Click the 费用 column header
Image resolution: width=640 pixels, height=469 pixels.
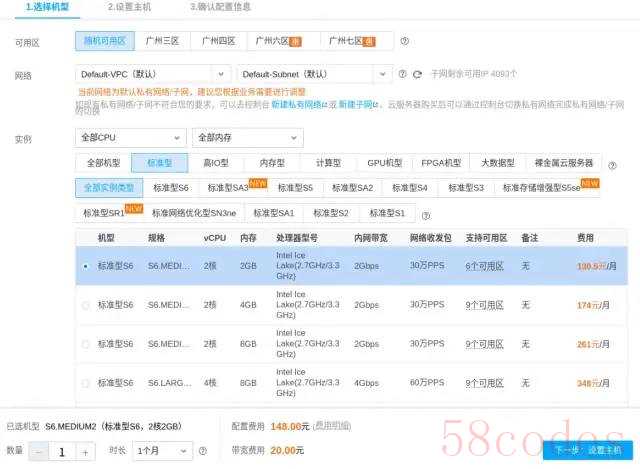pos(585,238)
